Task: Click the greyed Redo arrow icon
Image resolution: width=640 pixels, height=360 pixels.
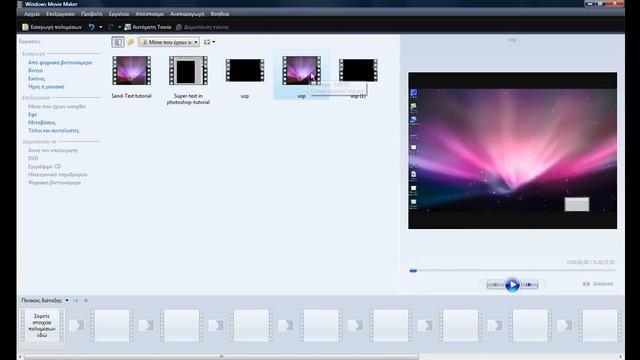Action: (111, 27)
